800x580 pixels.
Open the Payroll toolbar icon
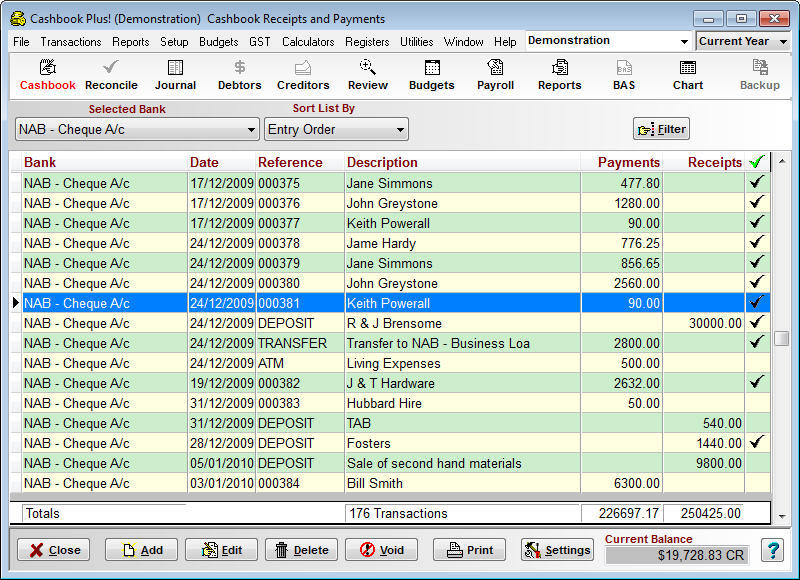(495, 75)
